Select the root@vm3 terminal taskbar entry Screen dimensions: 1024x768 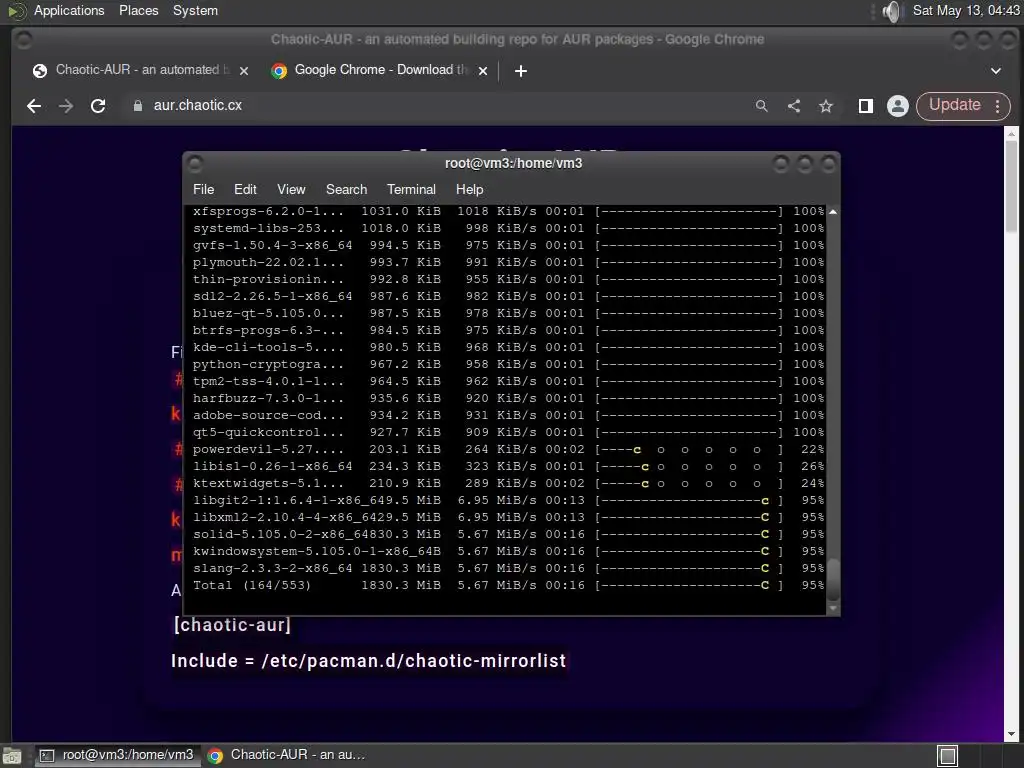coord(118,755)
